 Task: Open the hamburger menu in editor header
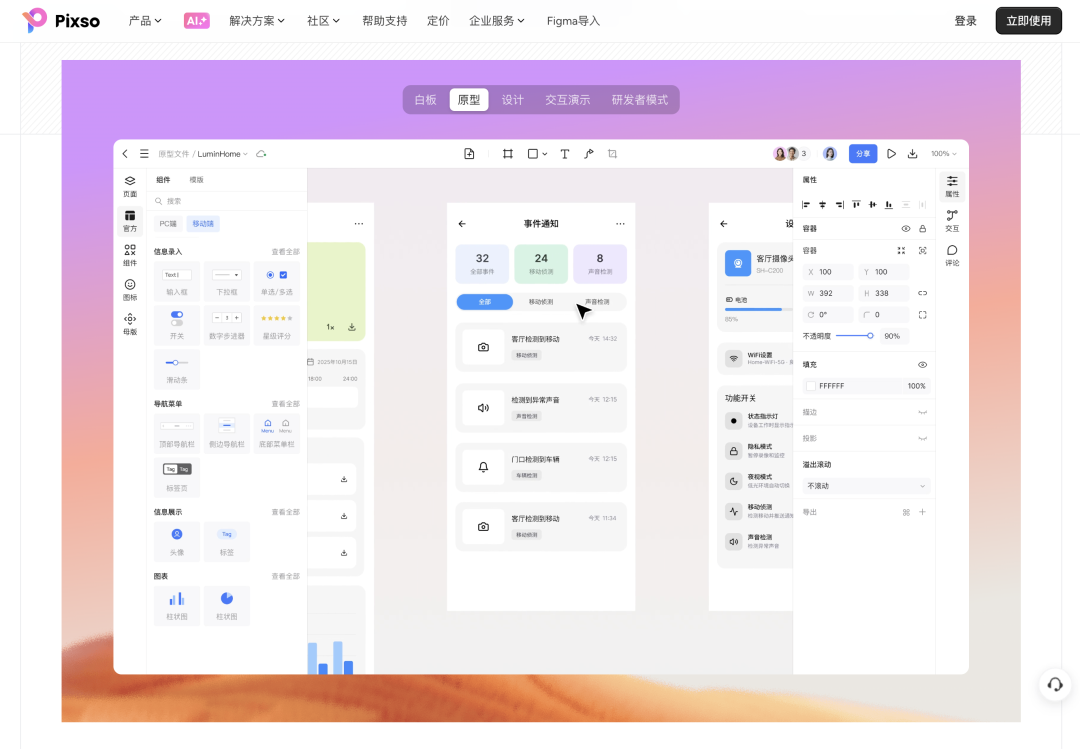144,154
